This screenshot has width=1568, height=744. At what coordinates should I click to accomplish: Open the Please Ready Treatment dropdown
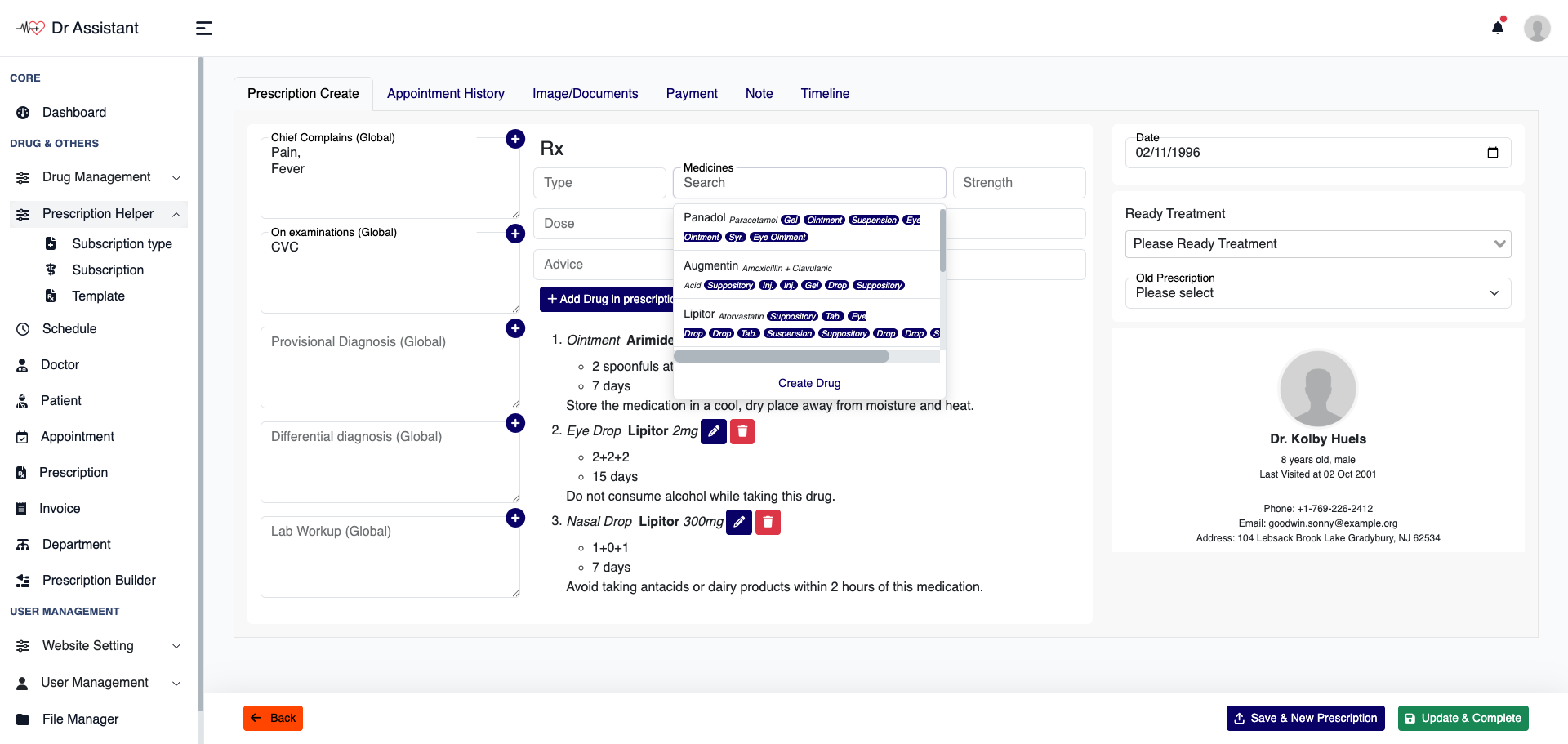coord(1317,244)
